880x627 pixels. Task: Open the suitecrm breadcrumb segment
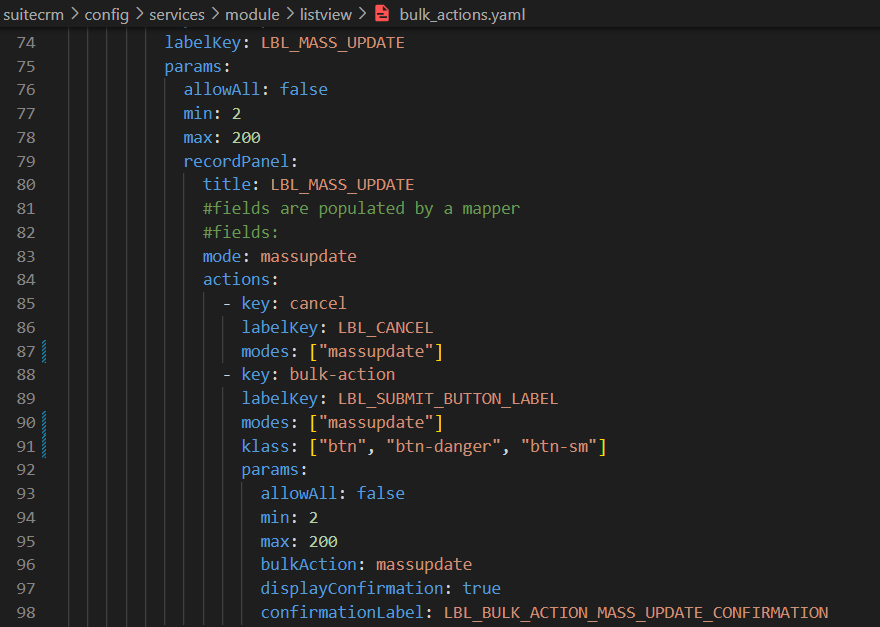tap(34, 14)
